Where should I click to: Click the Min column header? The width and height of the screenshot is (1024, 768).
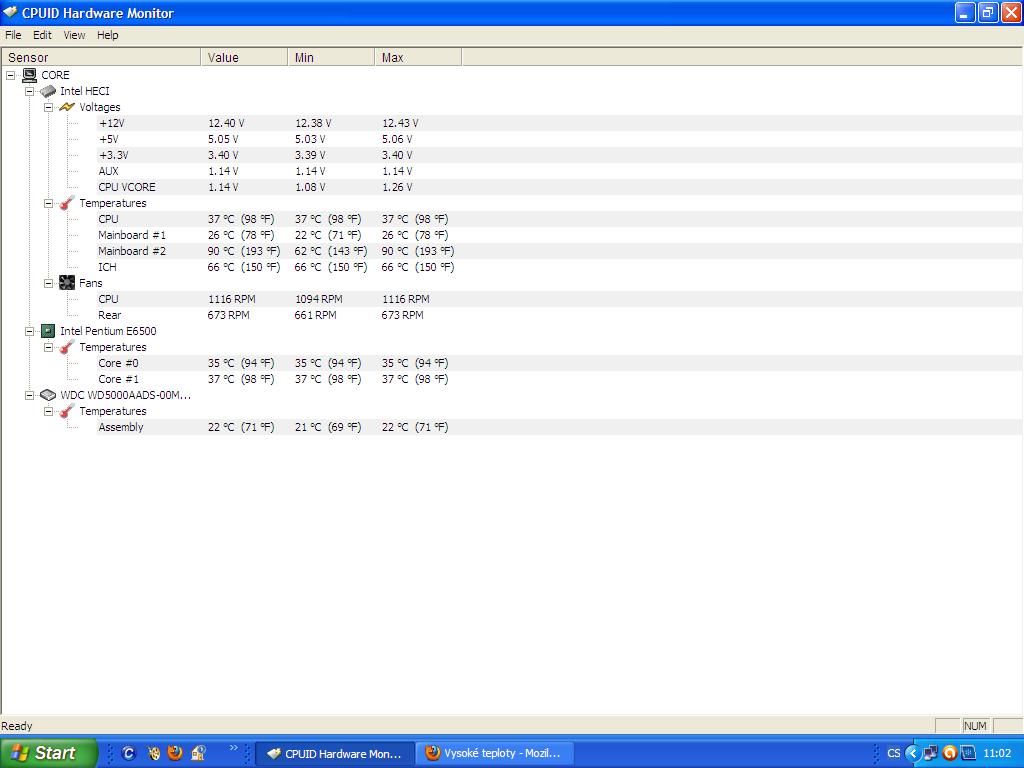pos(331,57)
